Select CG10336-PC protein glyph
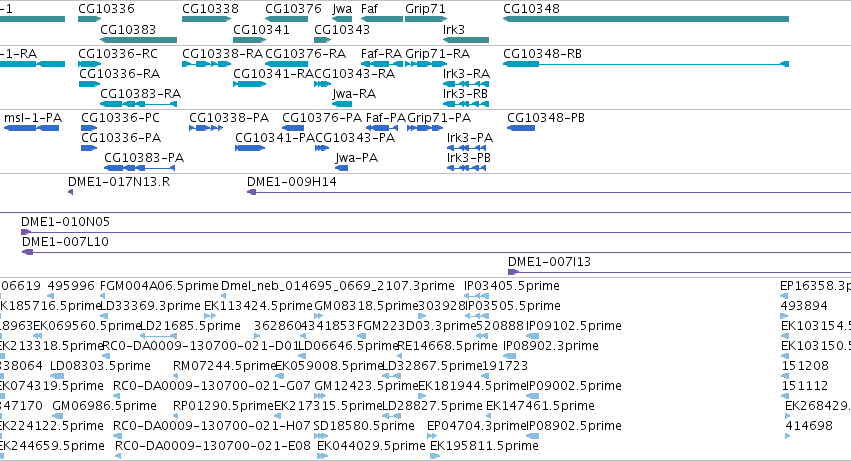 pyautogui.click(x=89, y=128)
